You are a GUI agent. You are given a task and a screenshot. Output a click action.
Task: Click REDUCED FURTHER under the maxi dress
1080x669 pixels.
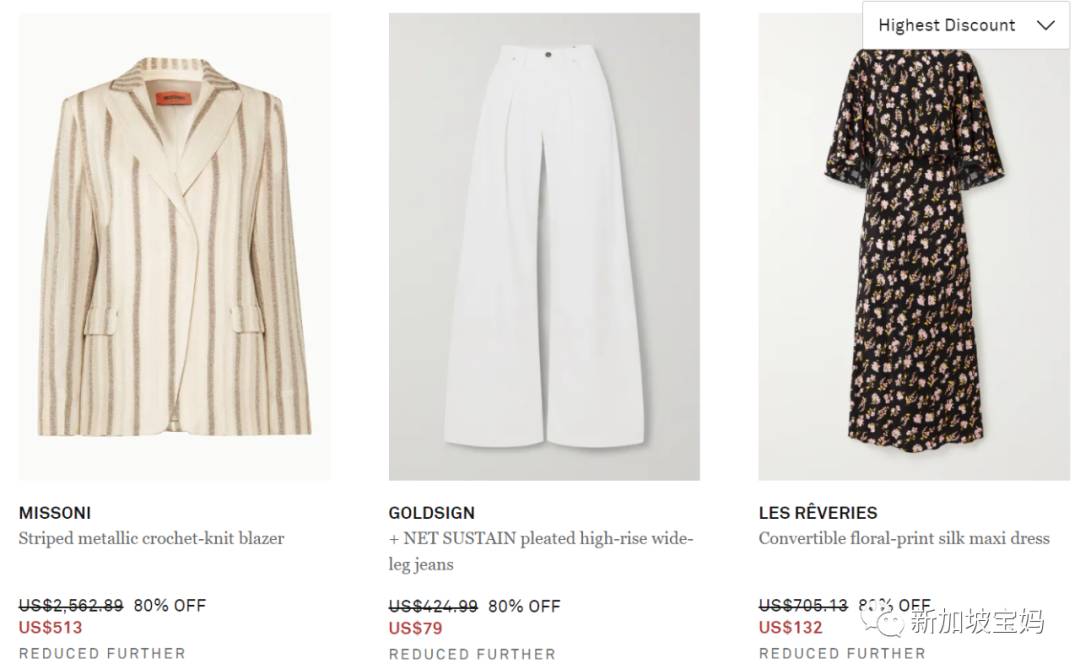[843, 653]
